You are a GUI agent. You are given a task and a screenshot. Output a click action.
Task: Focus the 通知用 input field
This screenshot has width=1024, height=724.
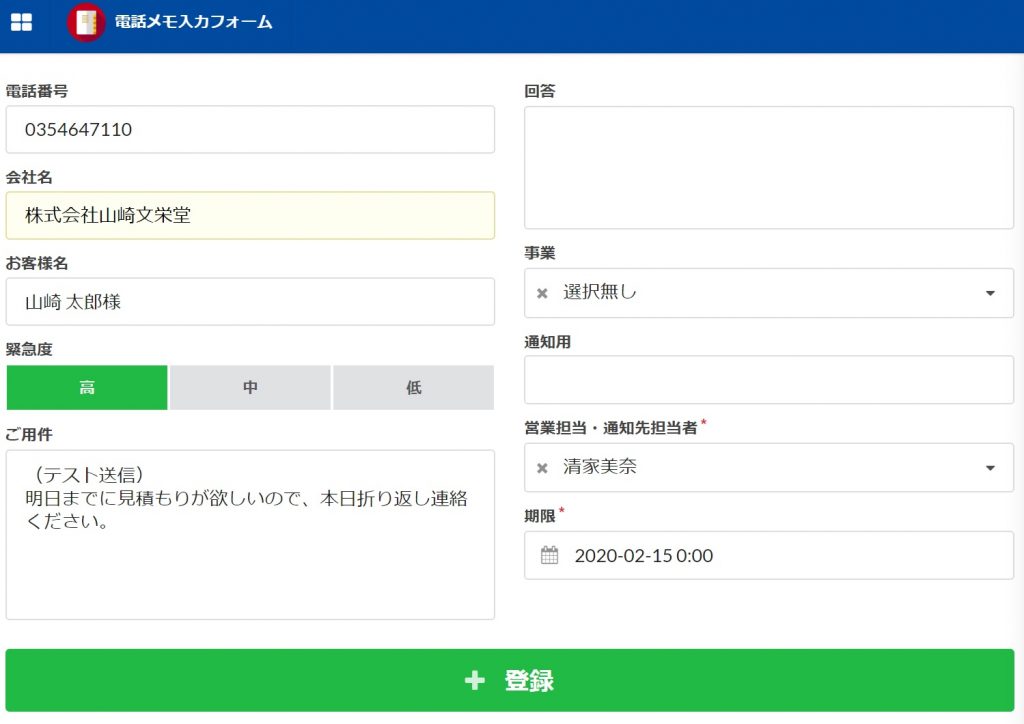(x=769, y=380)
